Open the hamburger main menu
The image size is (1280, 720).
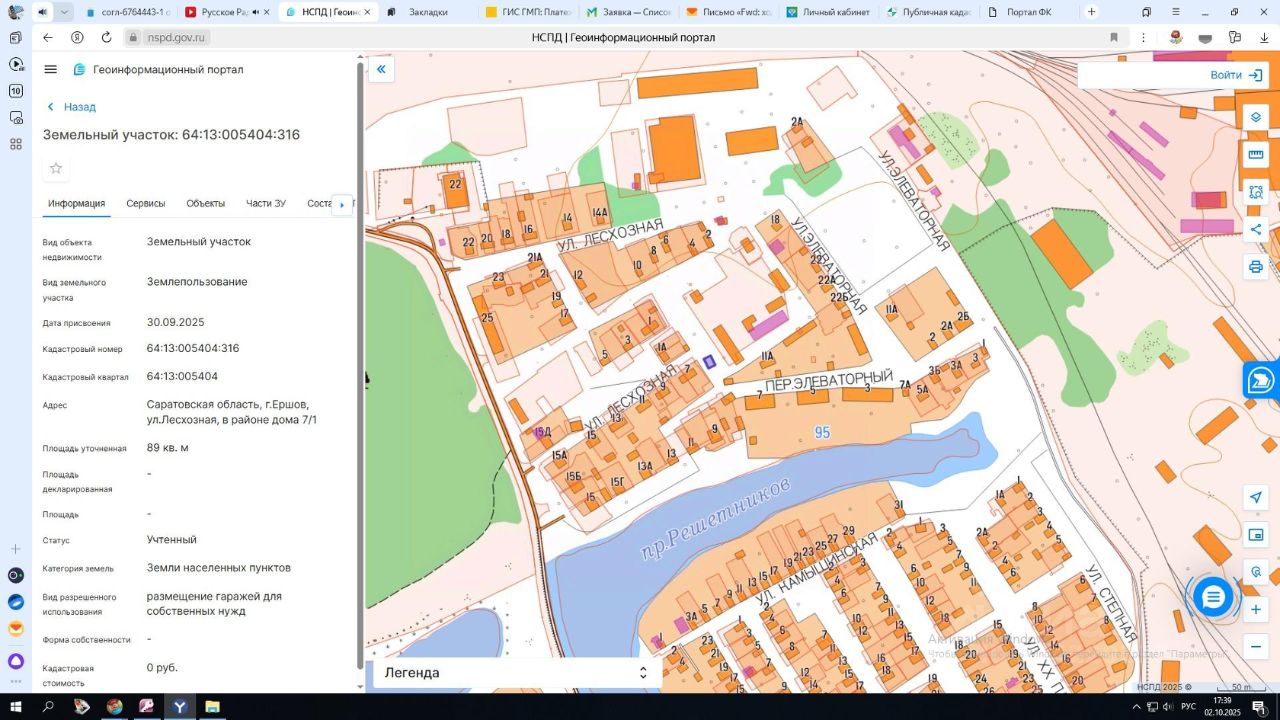pos(51,69)
